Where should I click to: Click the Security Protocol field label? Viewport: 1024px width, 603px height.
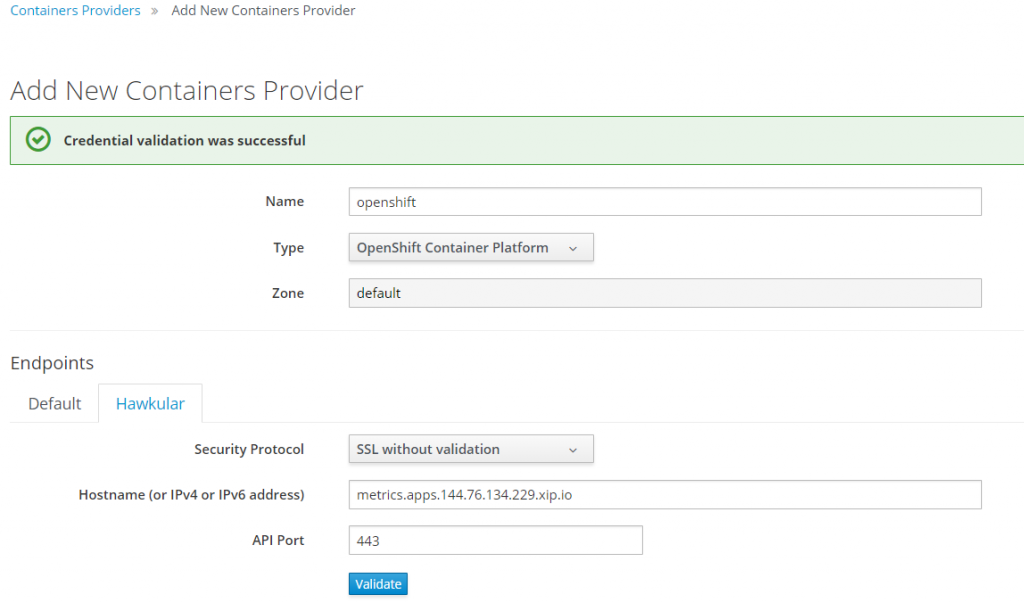point(249,449)
